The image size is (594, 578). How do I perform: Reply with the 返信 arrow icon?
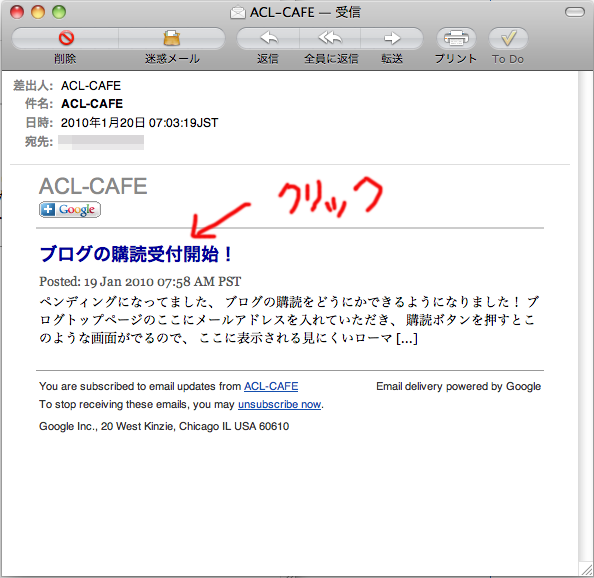click(268, 38)
